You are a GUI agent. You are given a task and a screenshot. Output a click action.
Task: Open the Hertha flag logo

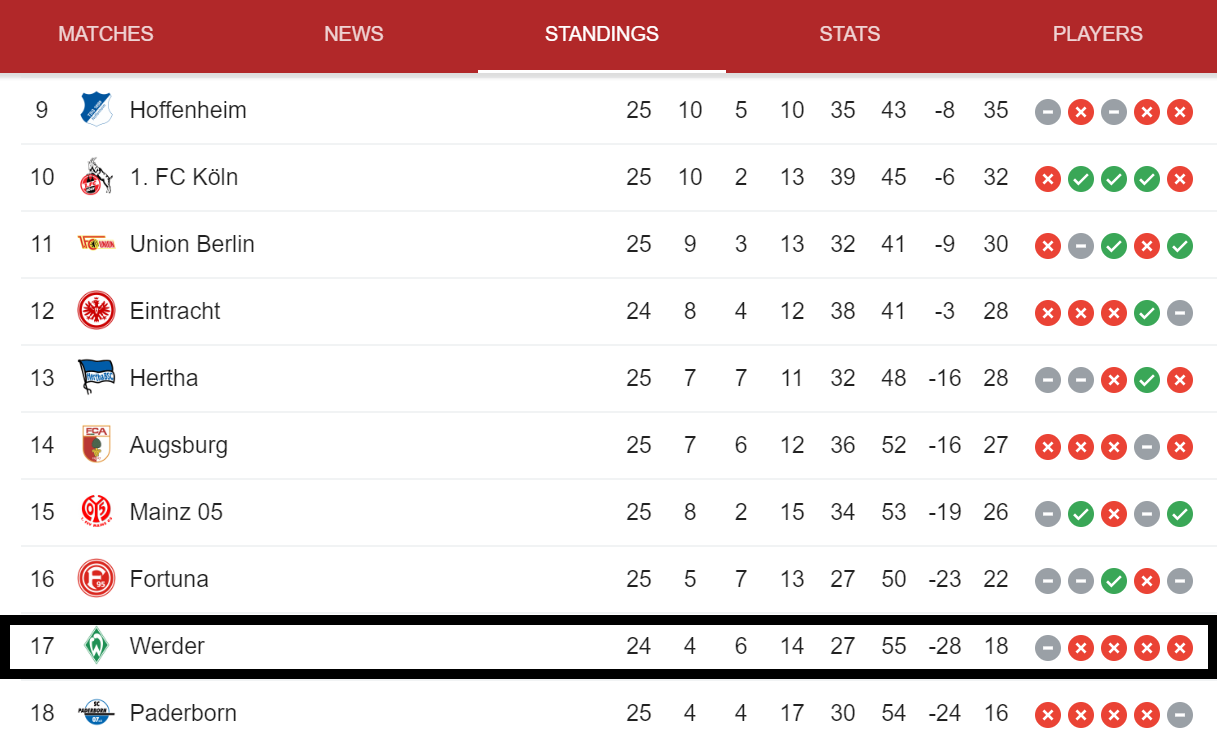point(96,378)
